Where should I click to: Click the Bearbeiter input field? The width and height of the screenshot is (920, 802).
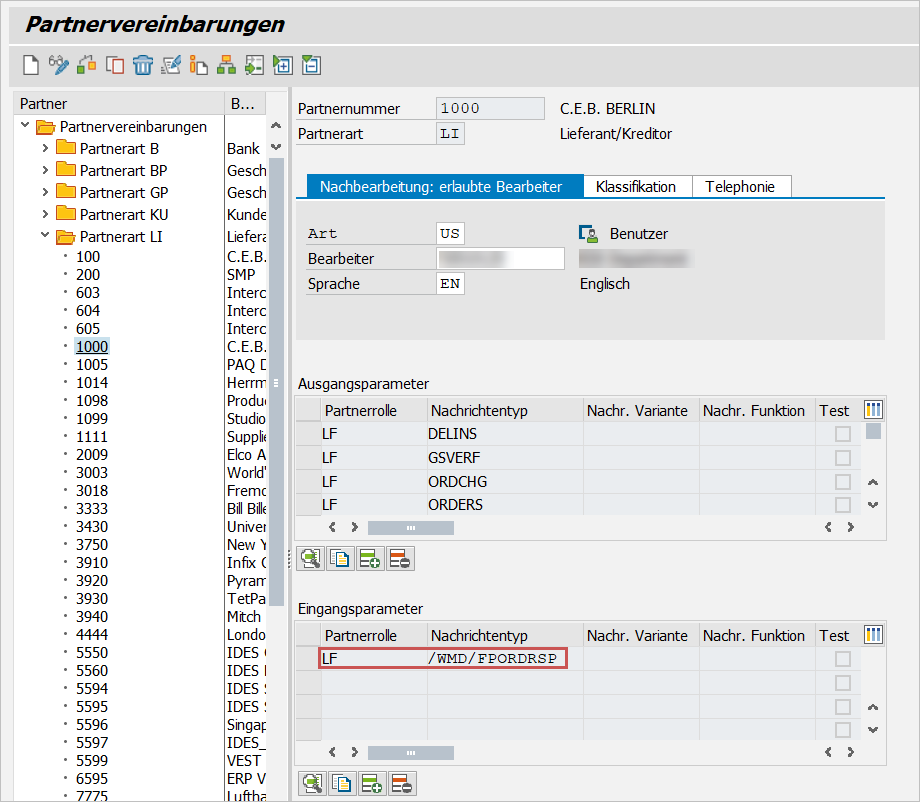pos(500,259)
